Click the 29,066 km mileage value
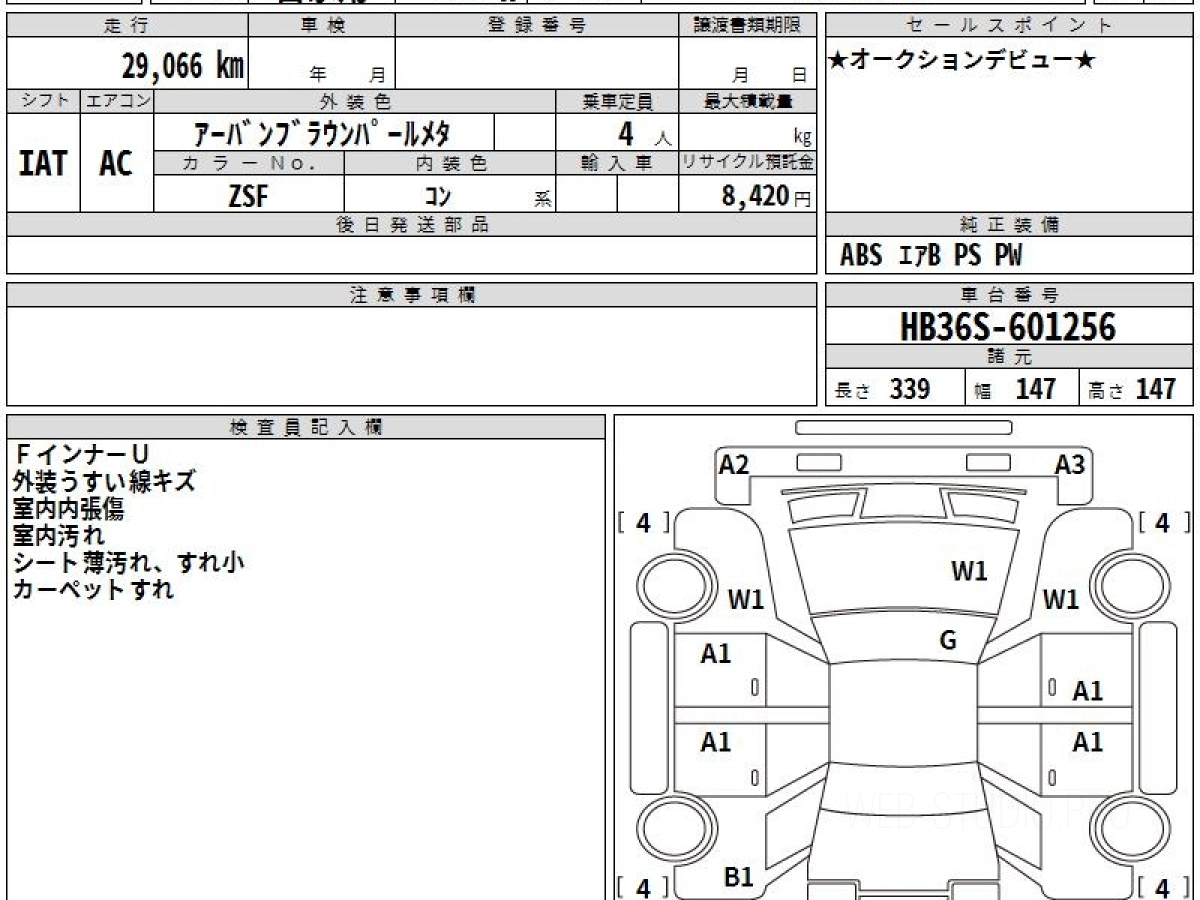 point(182,67)
